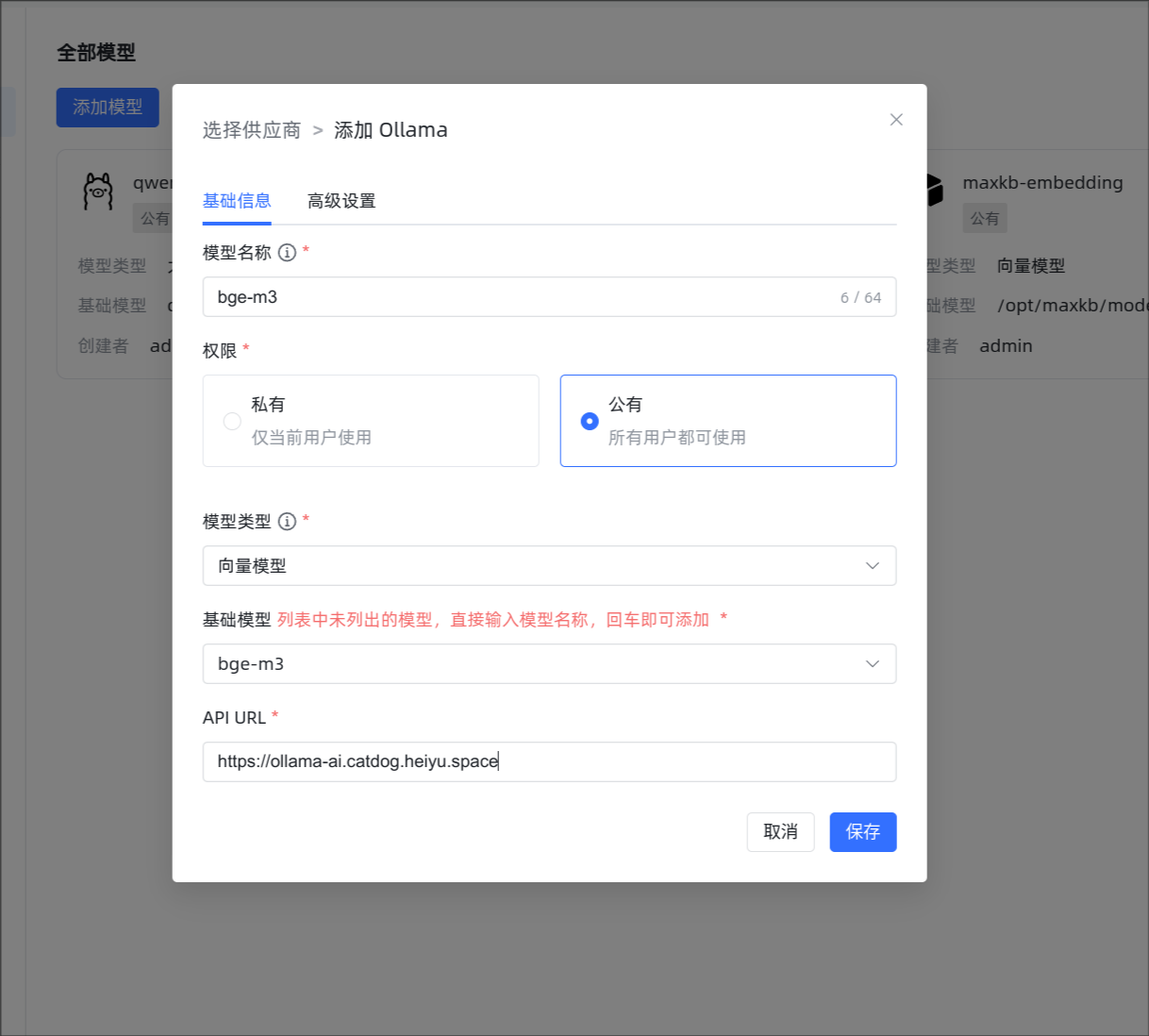Click the 全部模型 heading
Viewport: 1149px width, 1036px height.
[x=96, y=53]
